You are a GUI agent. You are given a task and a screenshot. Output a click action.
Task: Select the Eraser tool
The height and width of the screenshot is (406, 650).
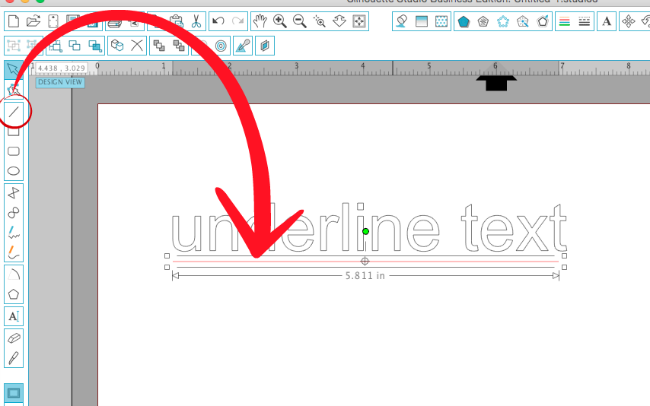point(14,338)
